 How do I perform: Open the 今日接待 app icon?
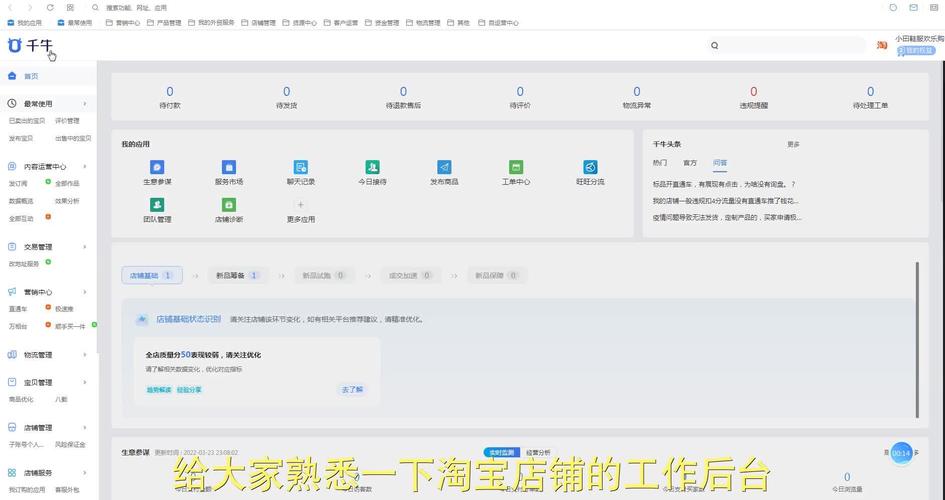pos(372,167)
